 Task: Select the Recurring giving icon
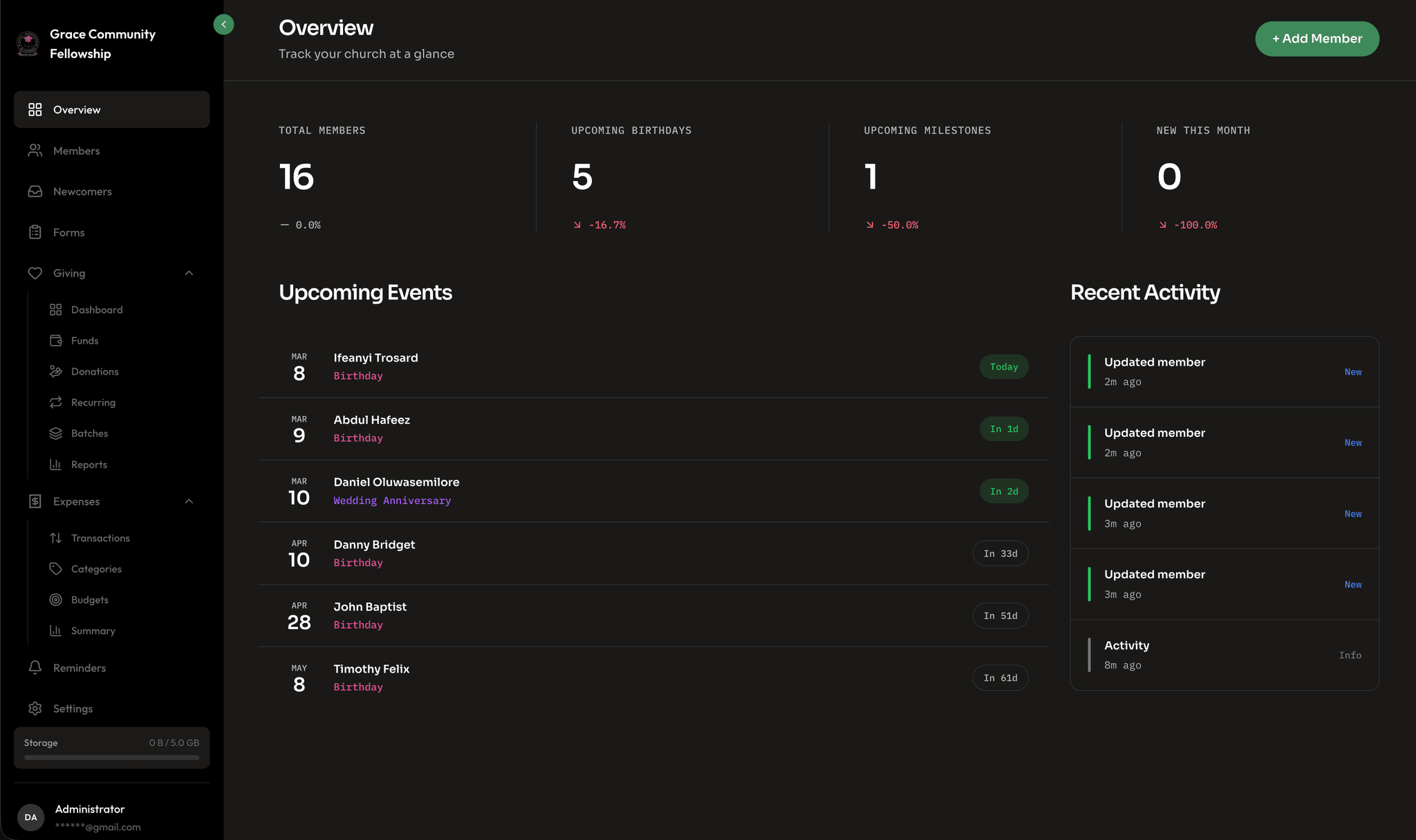click(x=56, y=402)
